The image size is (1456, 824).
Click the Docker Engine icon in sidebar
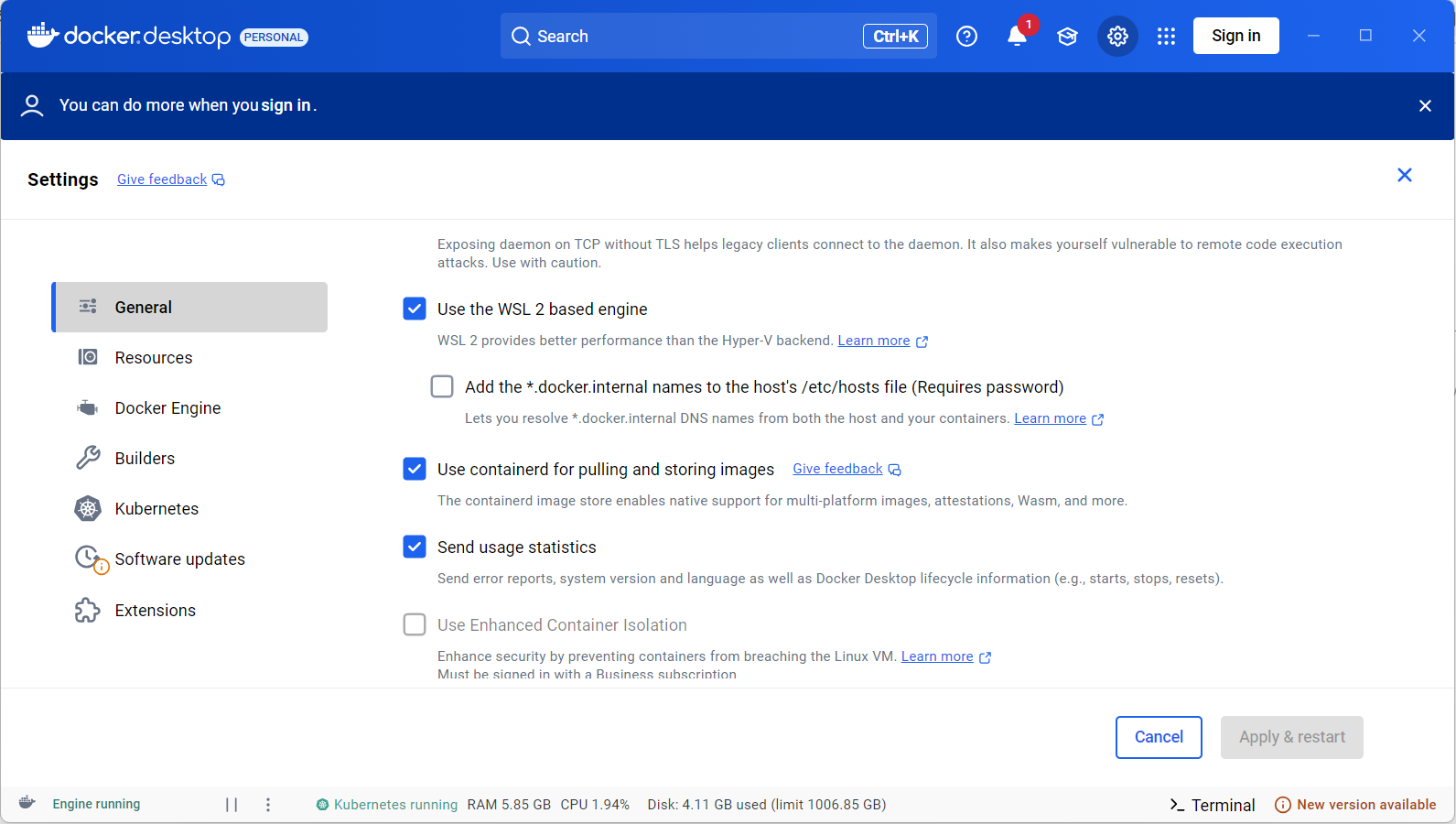pyautogui.click(x=88, y=407)
